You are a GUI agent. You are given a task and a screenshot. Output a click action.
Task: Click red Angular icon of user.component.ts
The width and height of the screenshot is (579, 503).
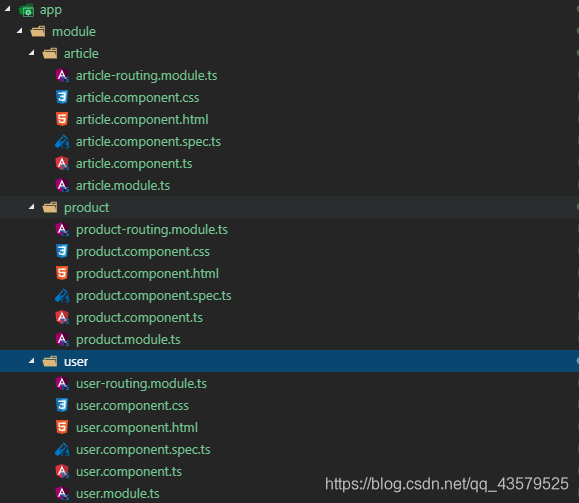62,472
